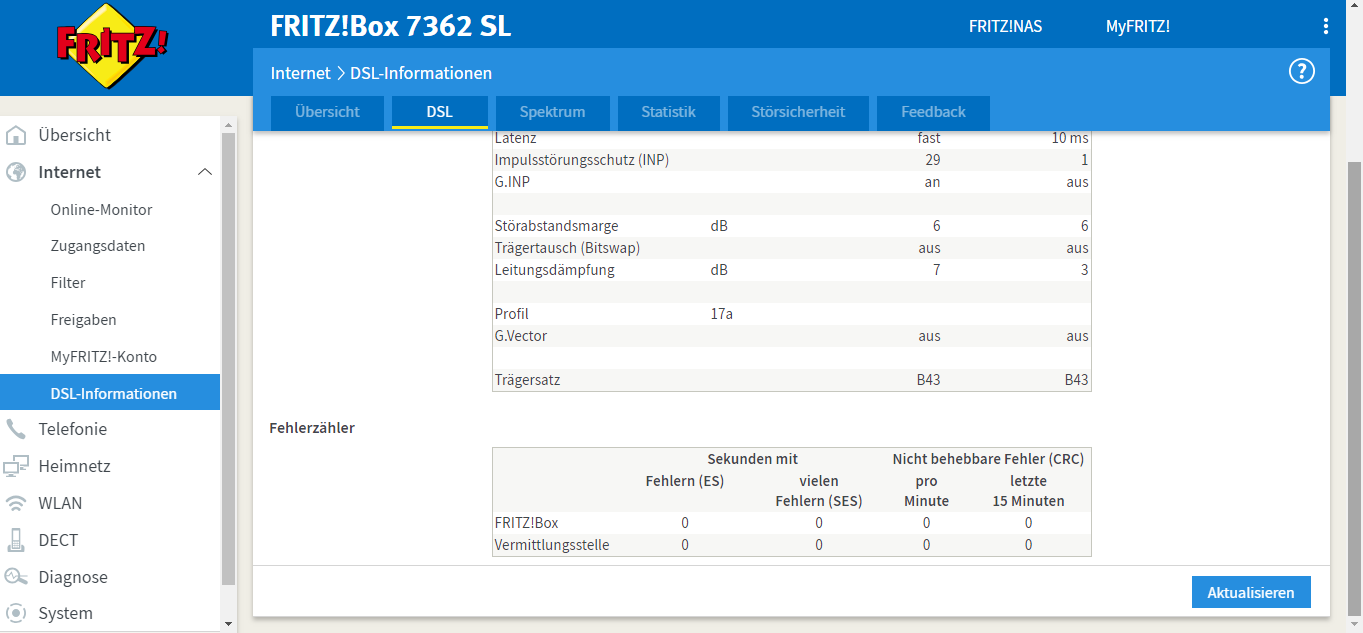Screen dimensions: 1363x633
Task: Click the Telefonie phone icon
Action: (16, 429)
